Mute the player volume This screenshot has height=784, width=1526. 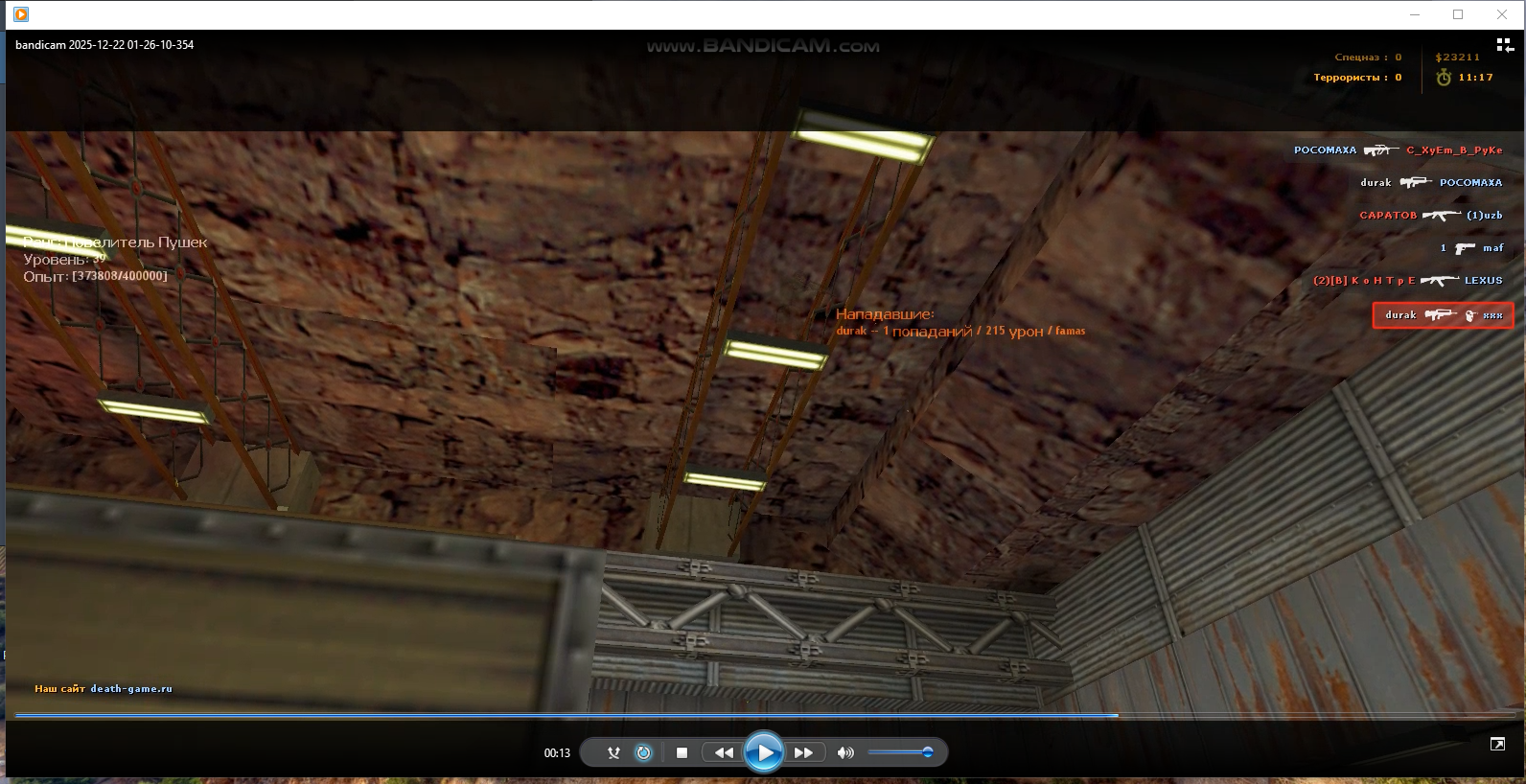tap(844, 753)
